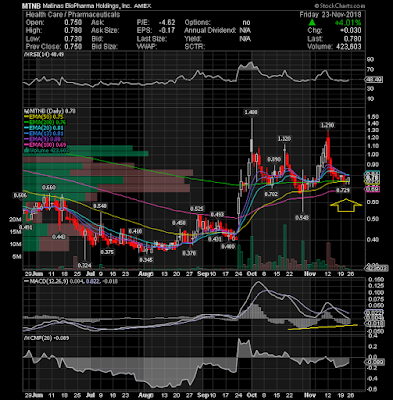This screenshot has width=393, height=400.
Task: Click the EPS value -0.17
Action: click(x=167, y=31)
